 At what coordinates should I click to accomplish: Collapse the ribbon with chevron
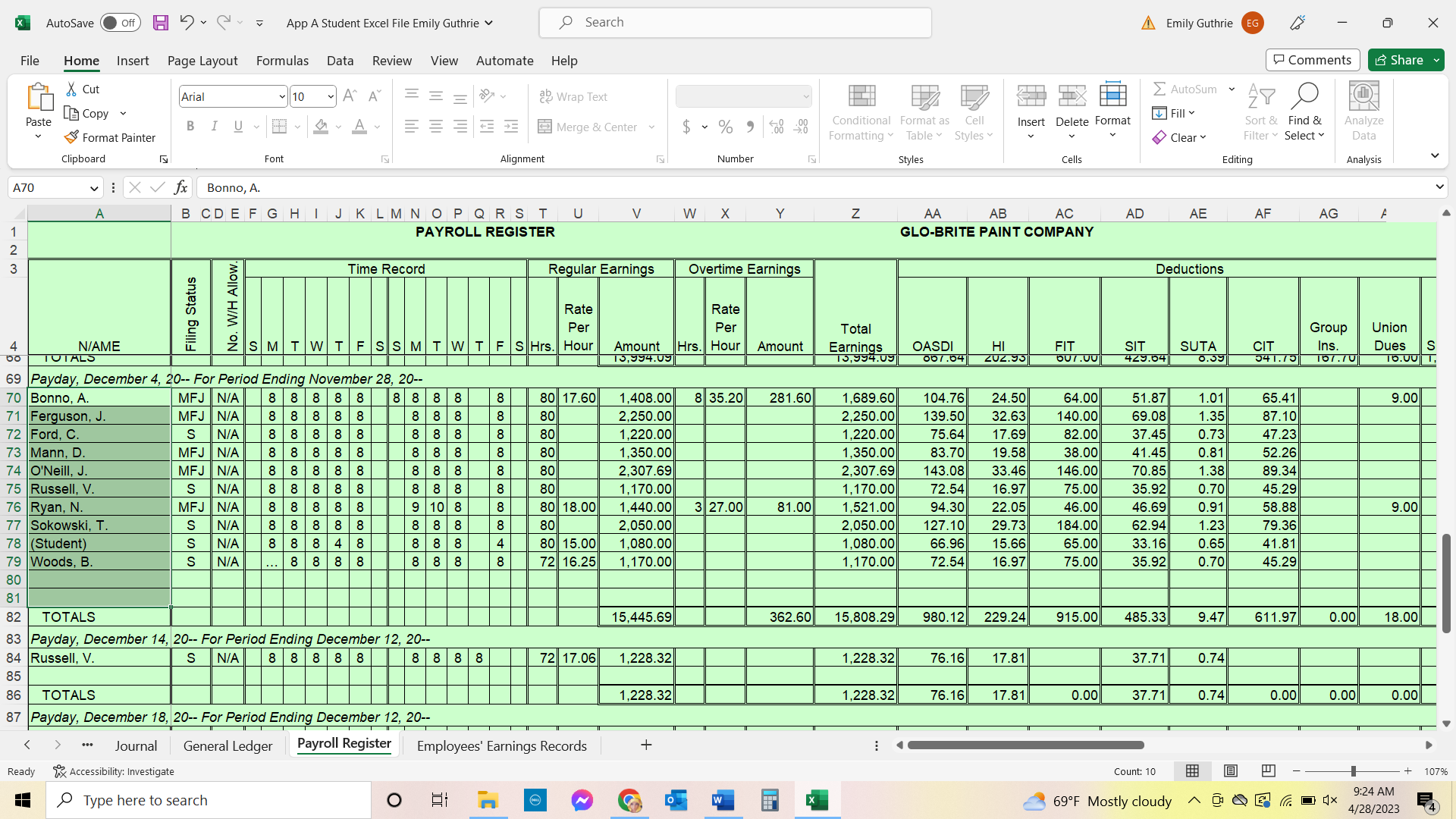point(1435,155)
